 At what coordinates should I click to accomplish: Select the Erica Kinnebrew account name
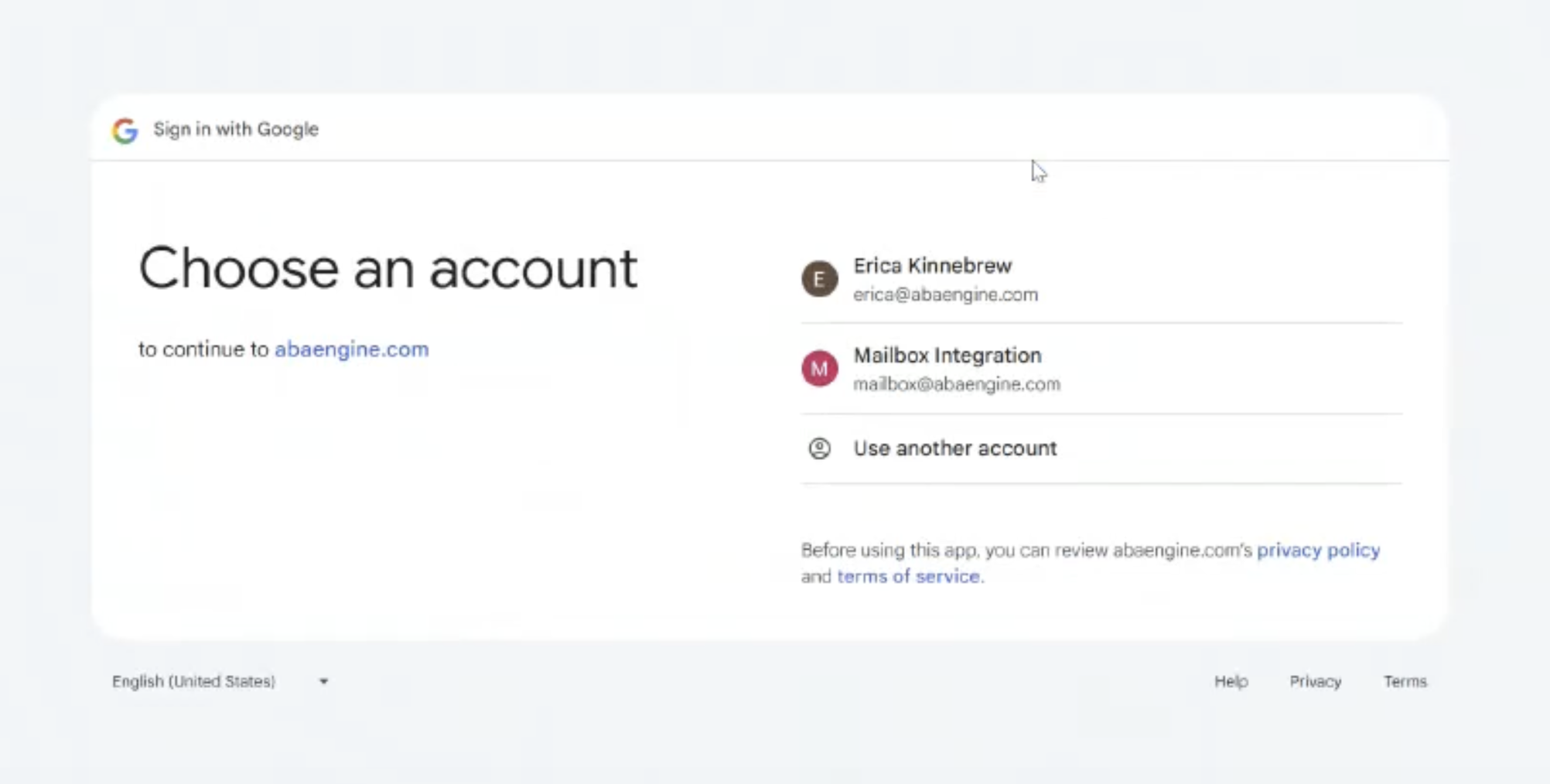tap(932, 266)
